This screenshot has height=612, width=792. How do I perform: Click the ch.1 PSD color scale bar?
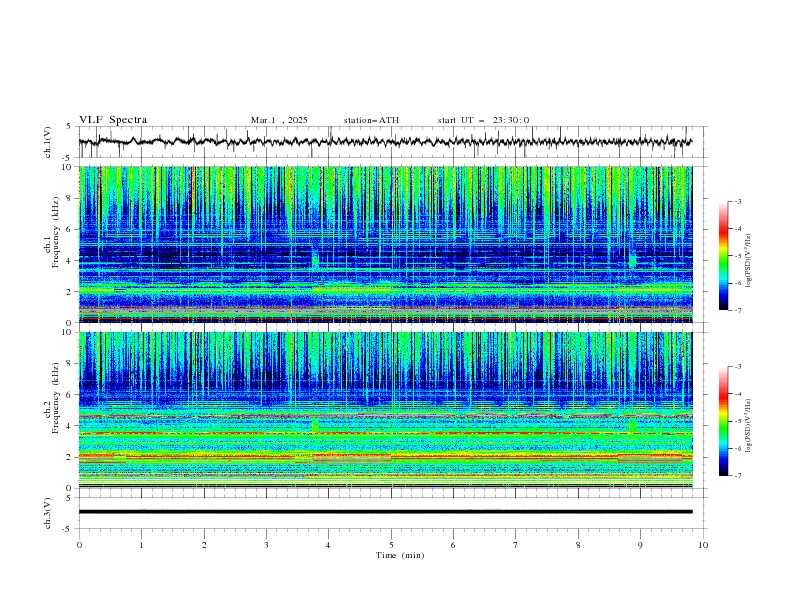pos(723,256)
